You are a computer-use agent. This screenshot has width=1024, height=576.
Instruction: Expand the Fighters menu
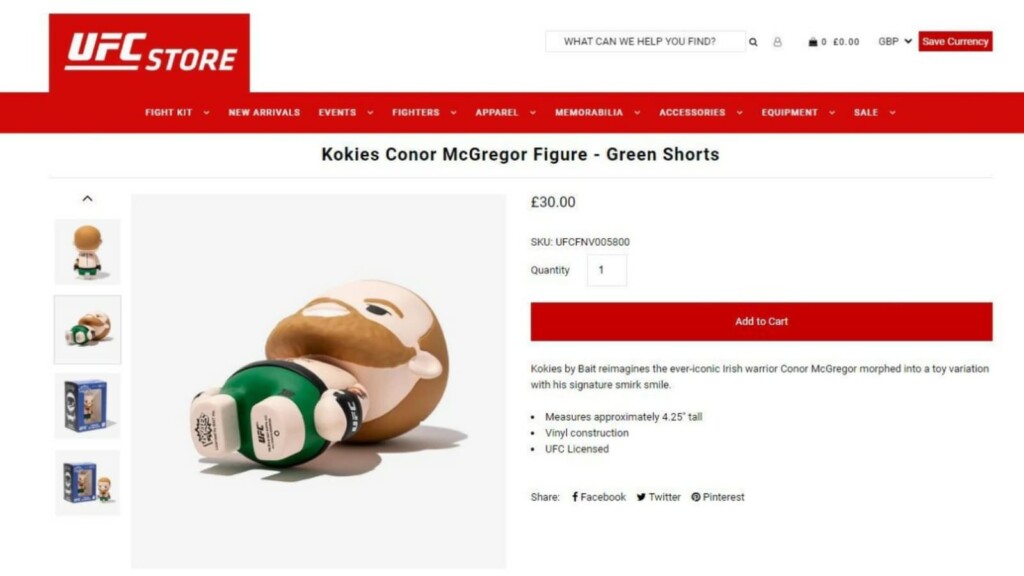pyautogui.click(x=424, y=112)
